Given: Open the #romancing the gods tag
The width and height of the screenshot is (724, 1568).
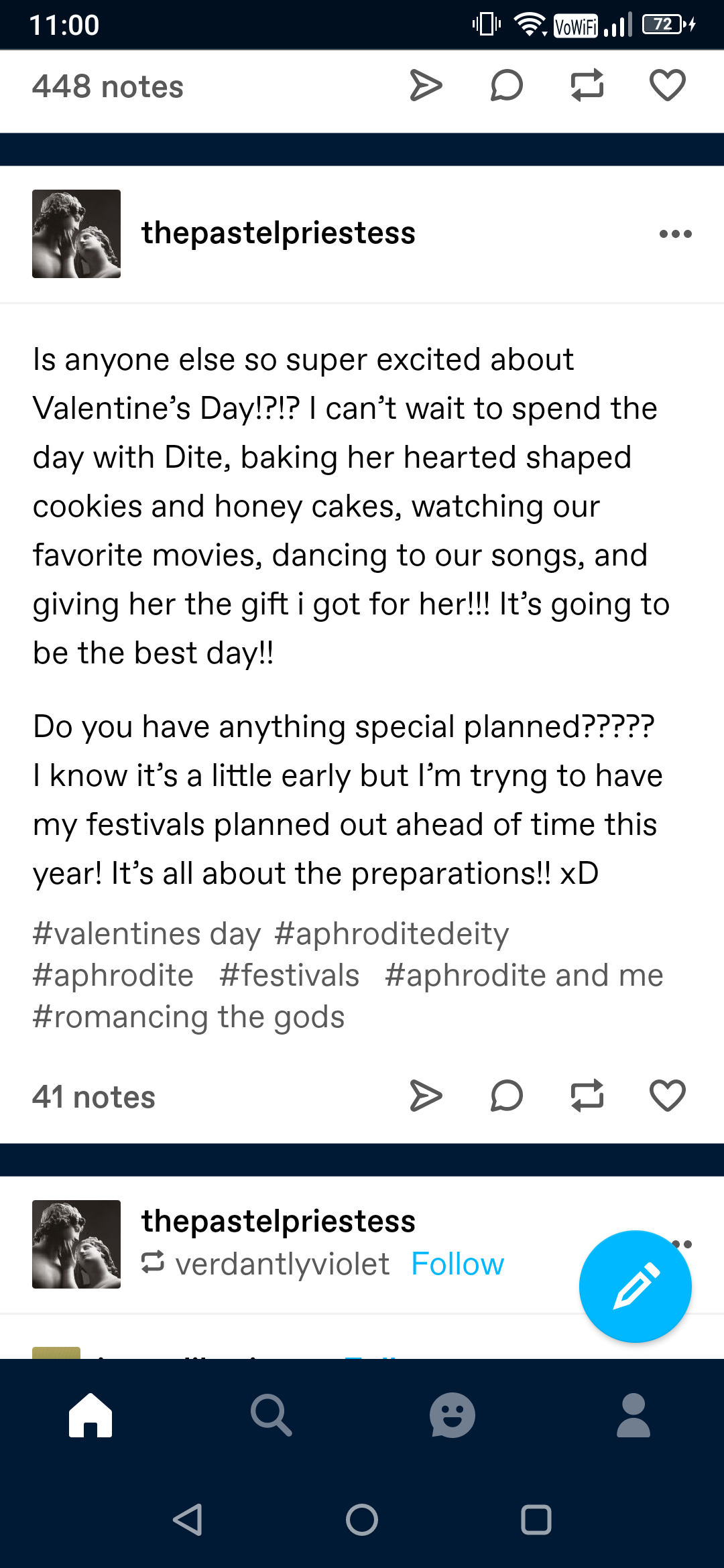Looking at the screenshot, I should tap(188, 1017).
